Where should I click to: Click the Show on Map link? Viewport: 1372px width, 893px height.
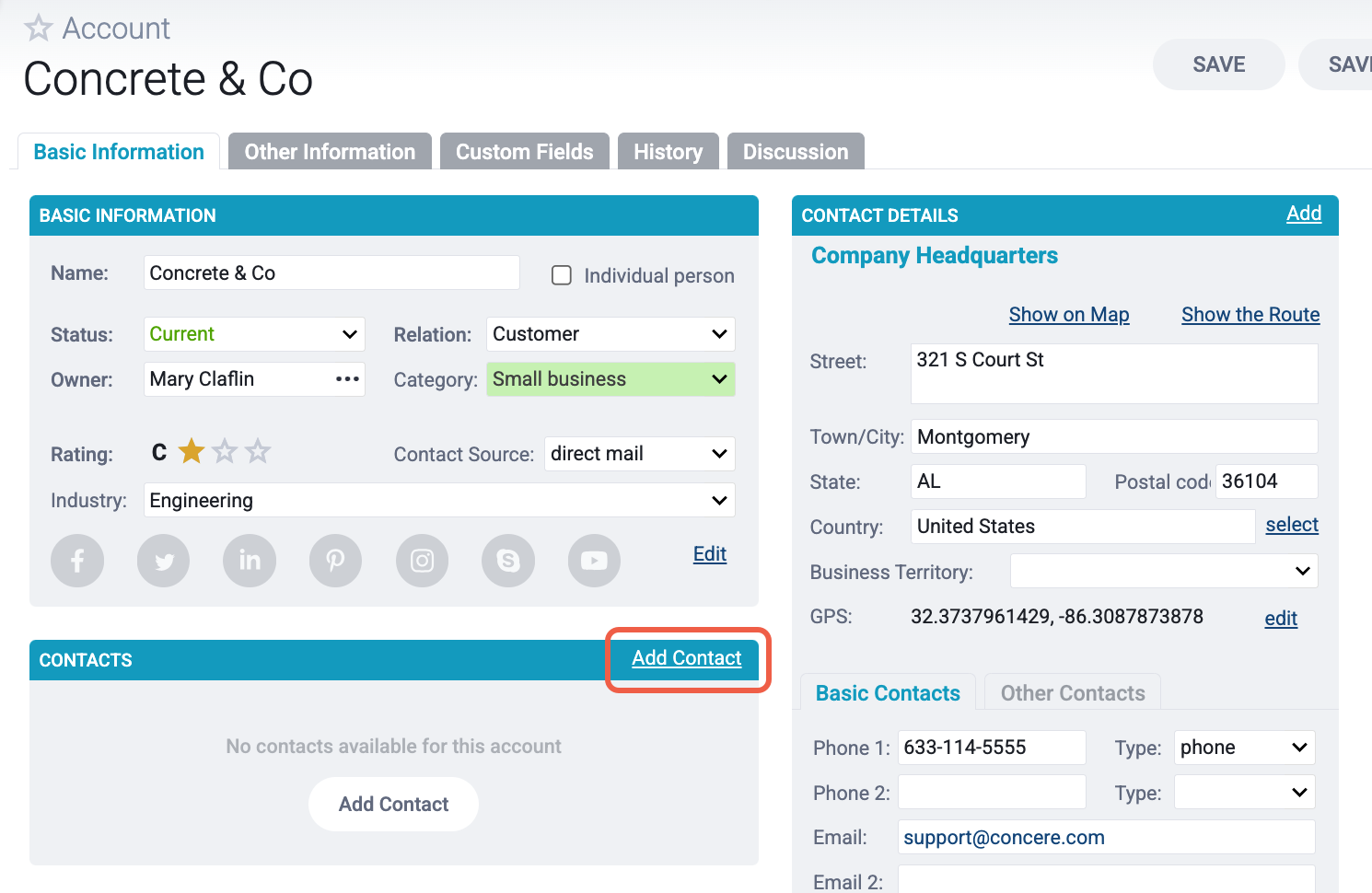coord(1068,315)
